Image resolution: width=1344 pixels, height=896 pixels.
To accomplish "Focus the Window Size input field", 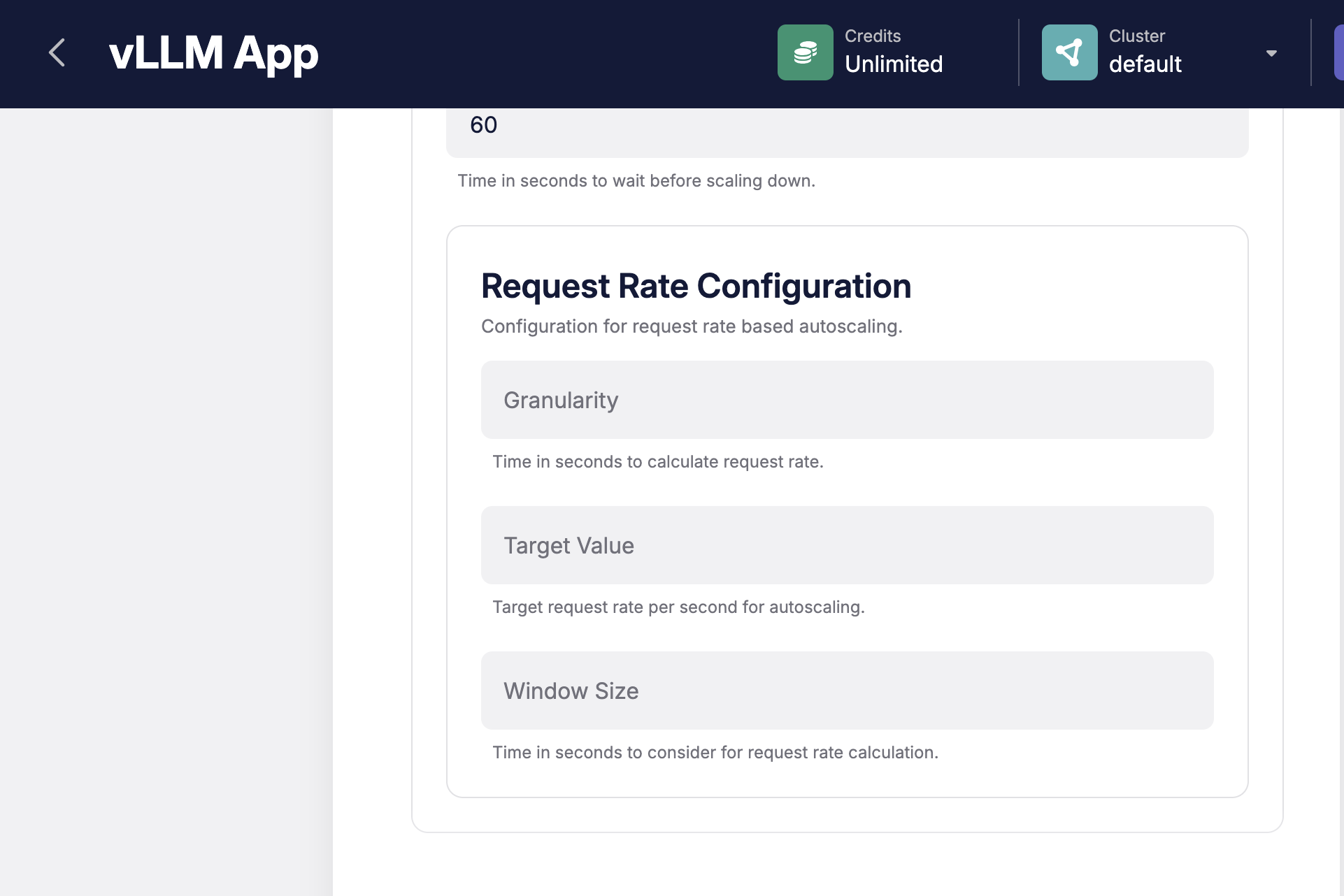I will coord(846,691).
